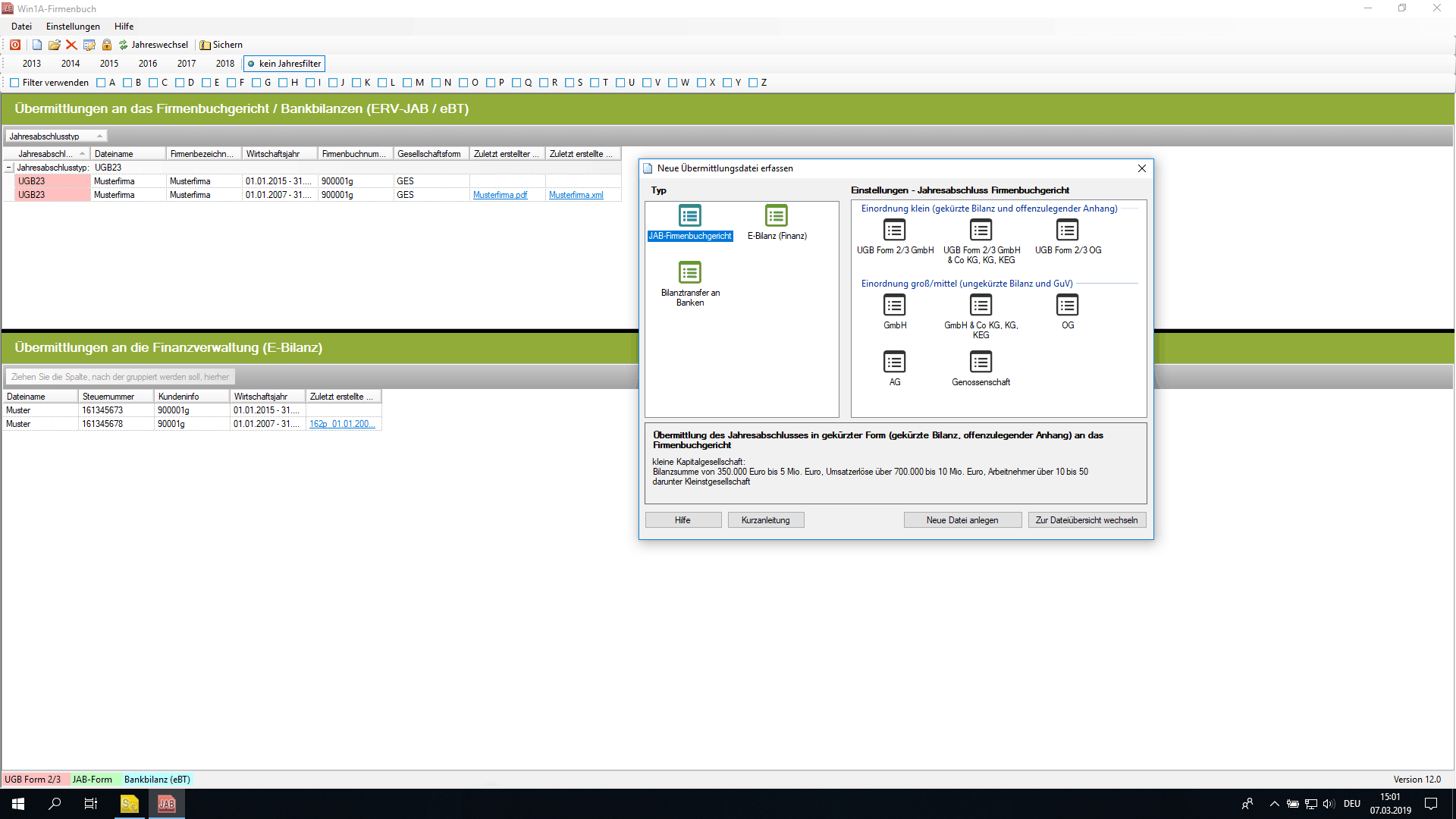Open the Einstellungen menu
Screen dimensions: 1456x819
73,27
